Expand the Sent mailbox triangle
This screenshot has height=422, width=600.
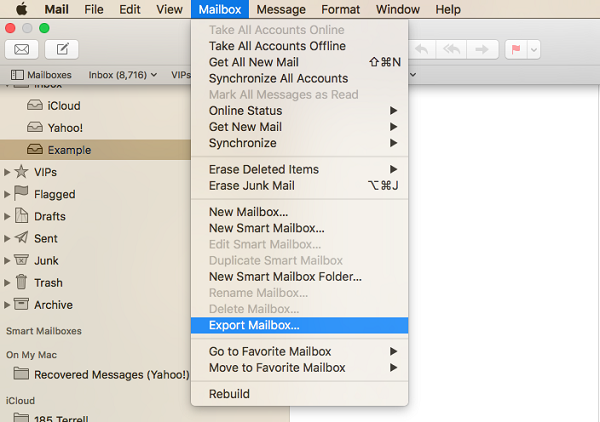point(8,239)
